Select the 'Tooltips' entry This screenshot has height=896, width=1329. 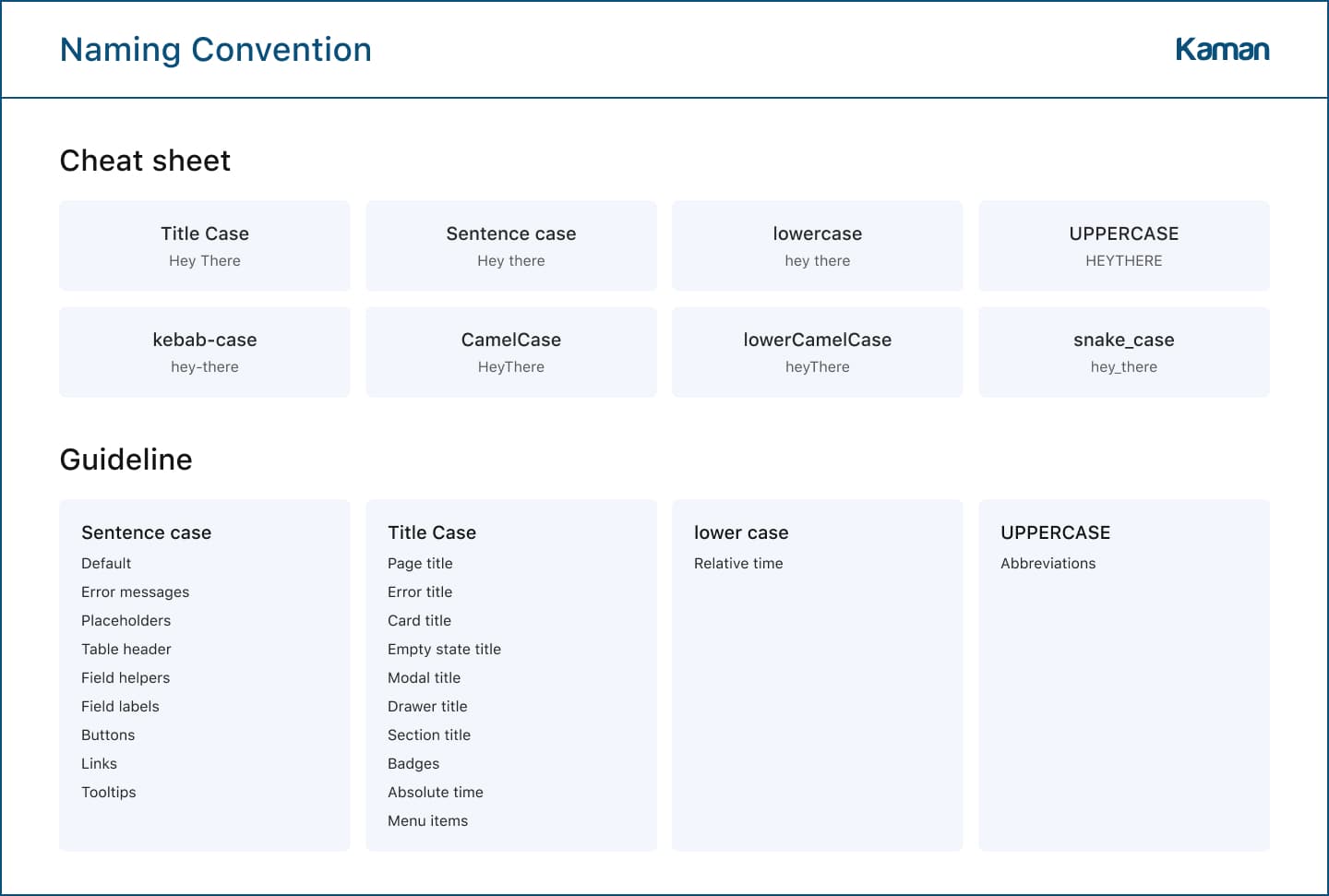(109, 793)
